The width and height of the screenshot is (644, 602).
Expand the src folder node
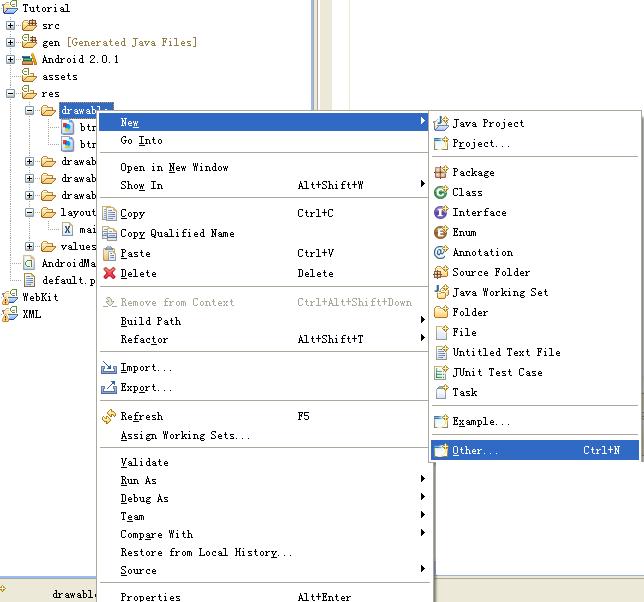click(x=11, y=25)
